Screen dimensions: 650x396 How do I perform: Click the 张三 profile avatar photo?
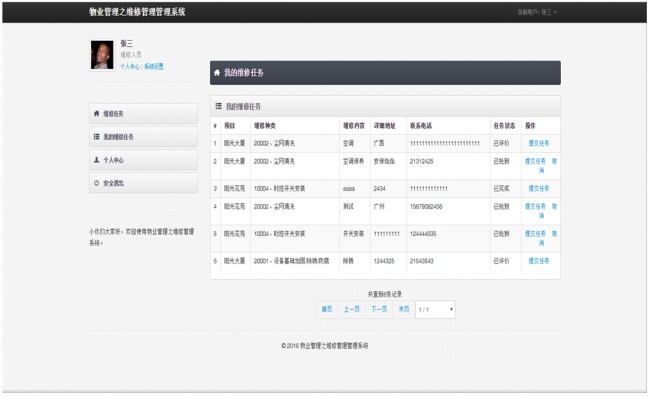(x=102, y=55)
